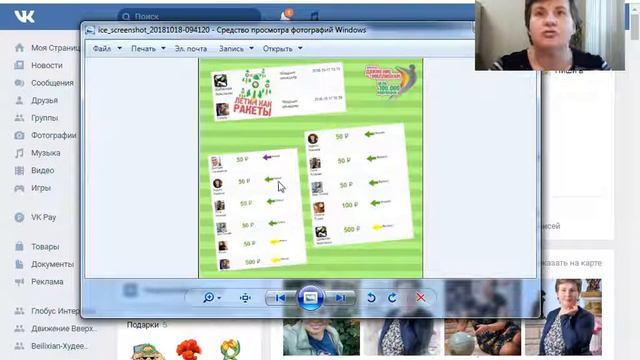Image resolution: width=640 pixels, height=360 pixels.
Task: Click the actual size fit button
Action: 245,298
